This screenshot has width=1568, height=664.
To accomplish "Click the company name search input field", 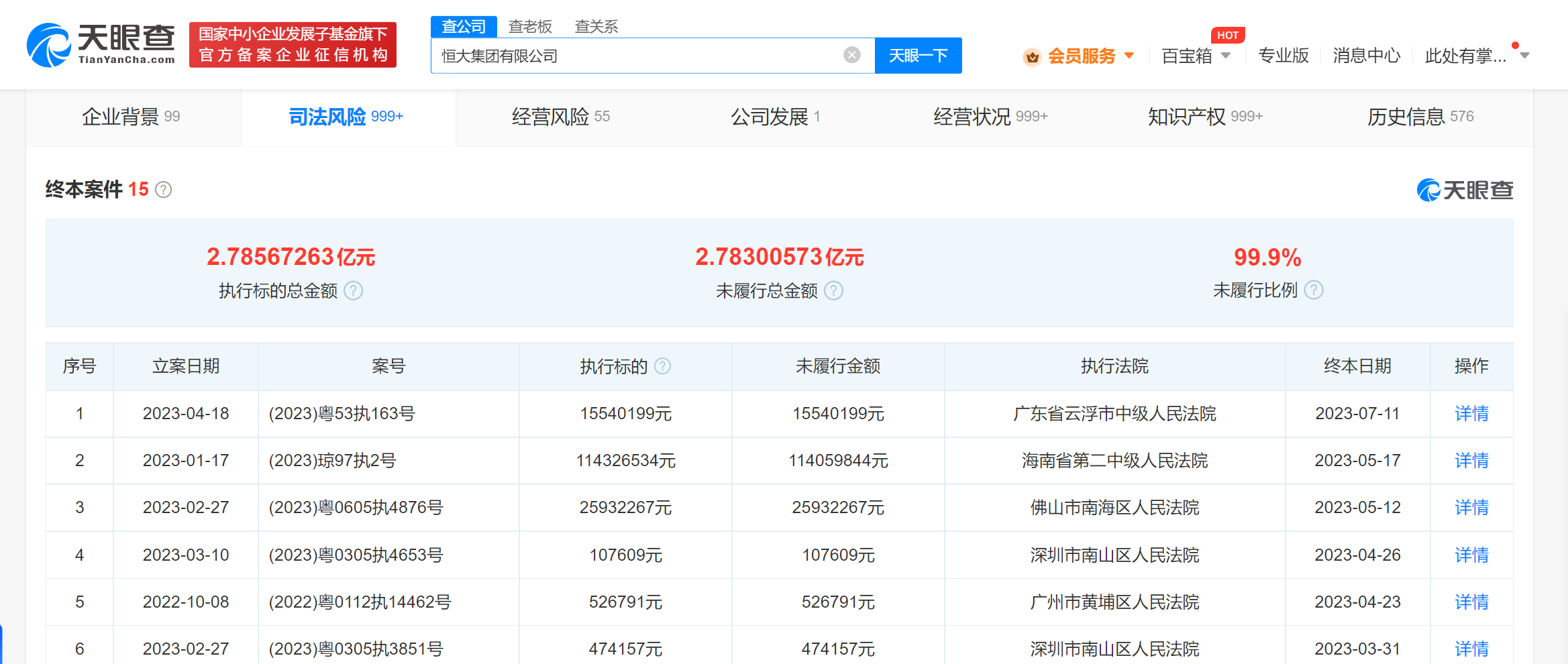I will [637, 56].
